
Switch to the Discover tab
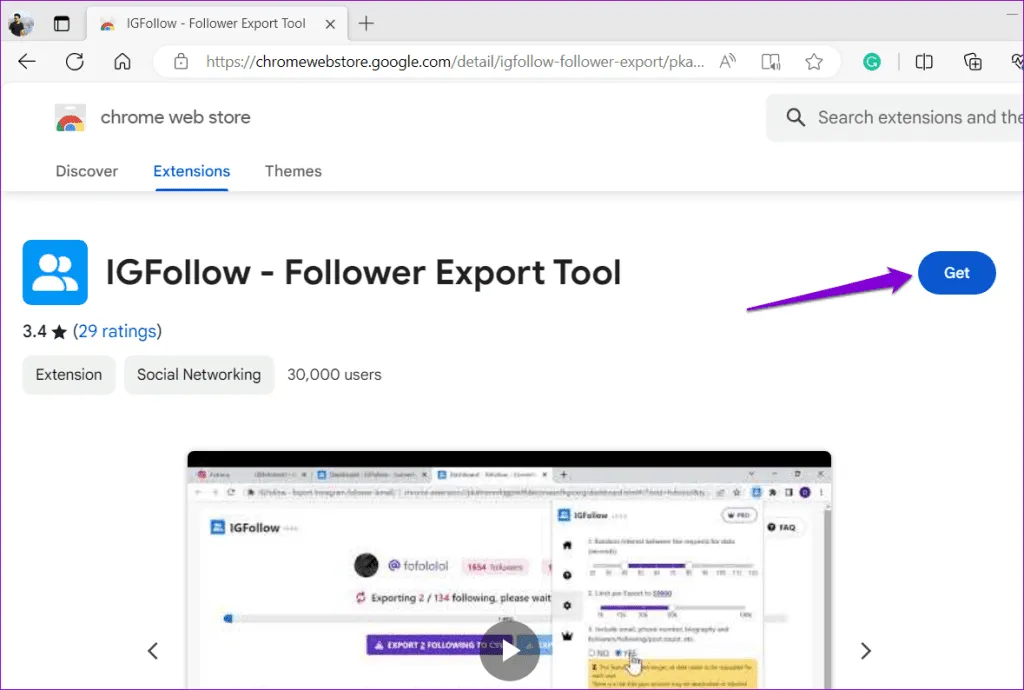click(87, 171)
